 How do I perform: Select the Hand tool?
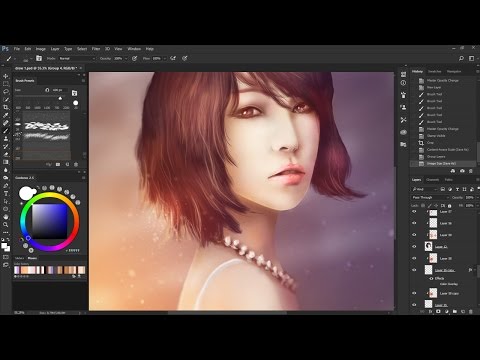point(6,217)
